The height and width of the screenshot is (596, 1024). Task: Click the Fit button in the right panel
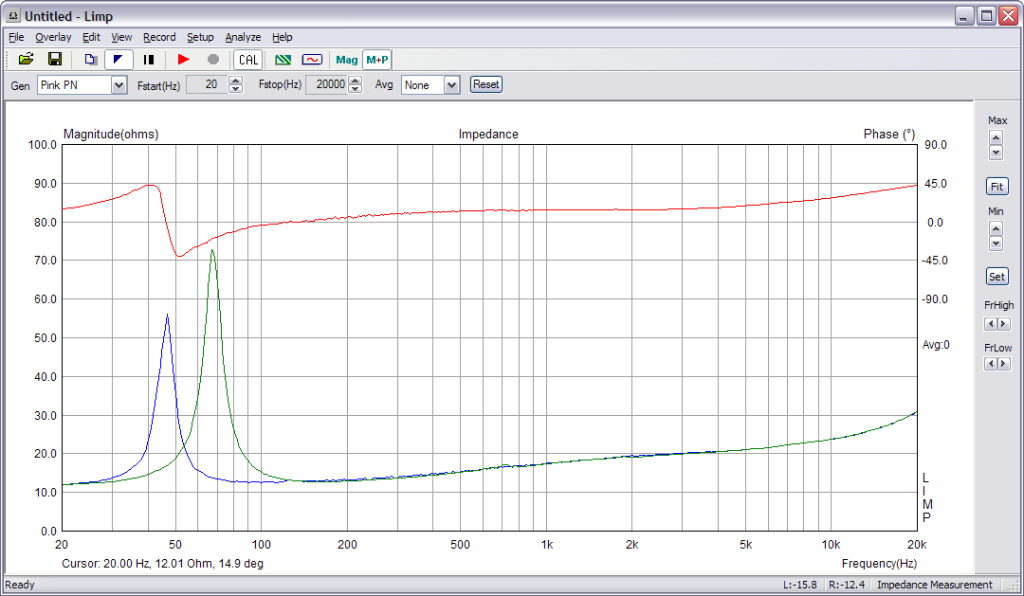(996, 187)
